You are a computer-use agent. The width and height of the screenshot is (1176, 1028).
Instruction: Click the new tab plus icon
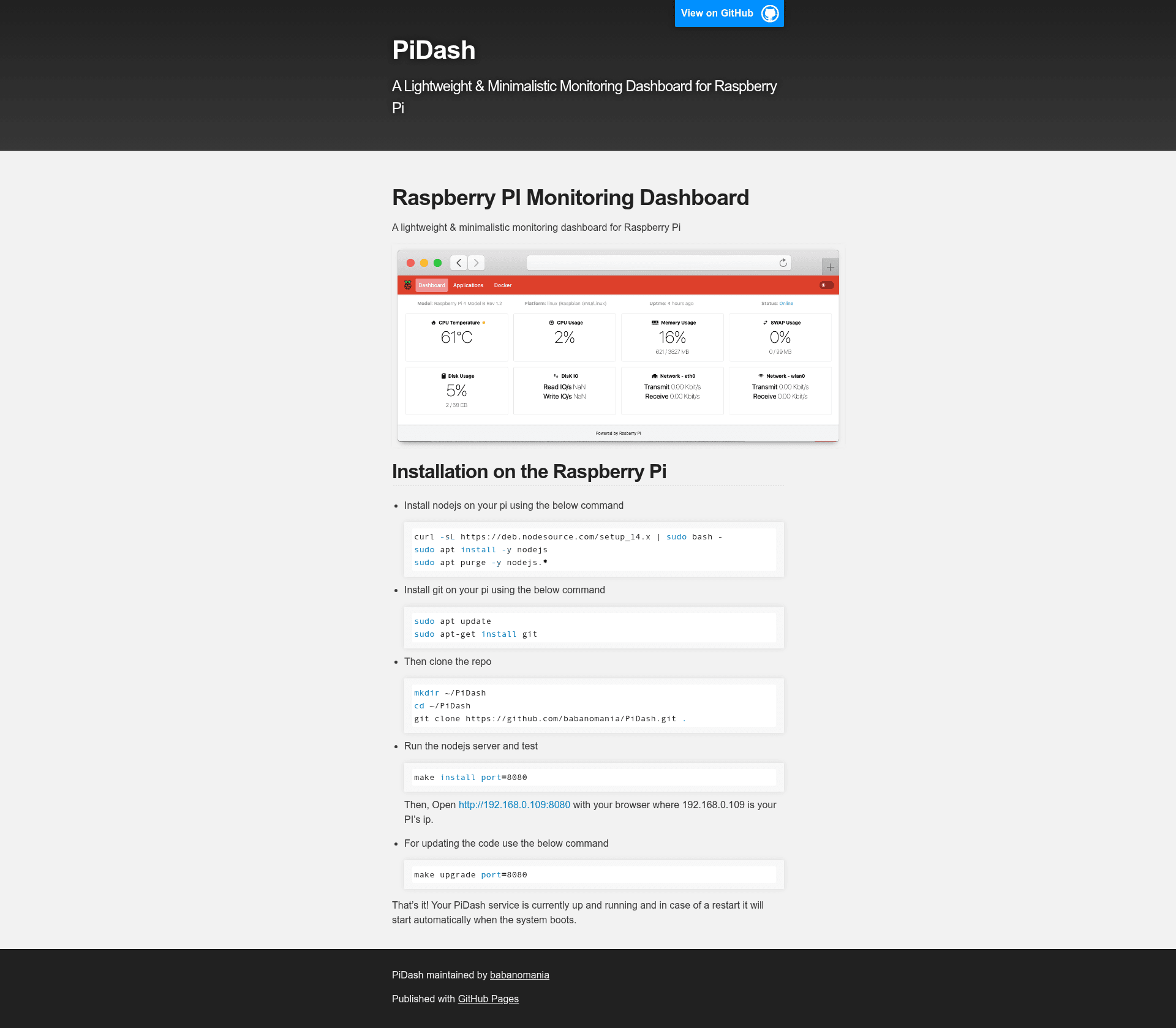pos(830,267)
